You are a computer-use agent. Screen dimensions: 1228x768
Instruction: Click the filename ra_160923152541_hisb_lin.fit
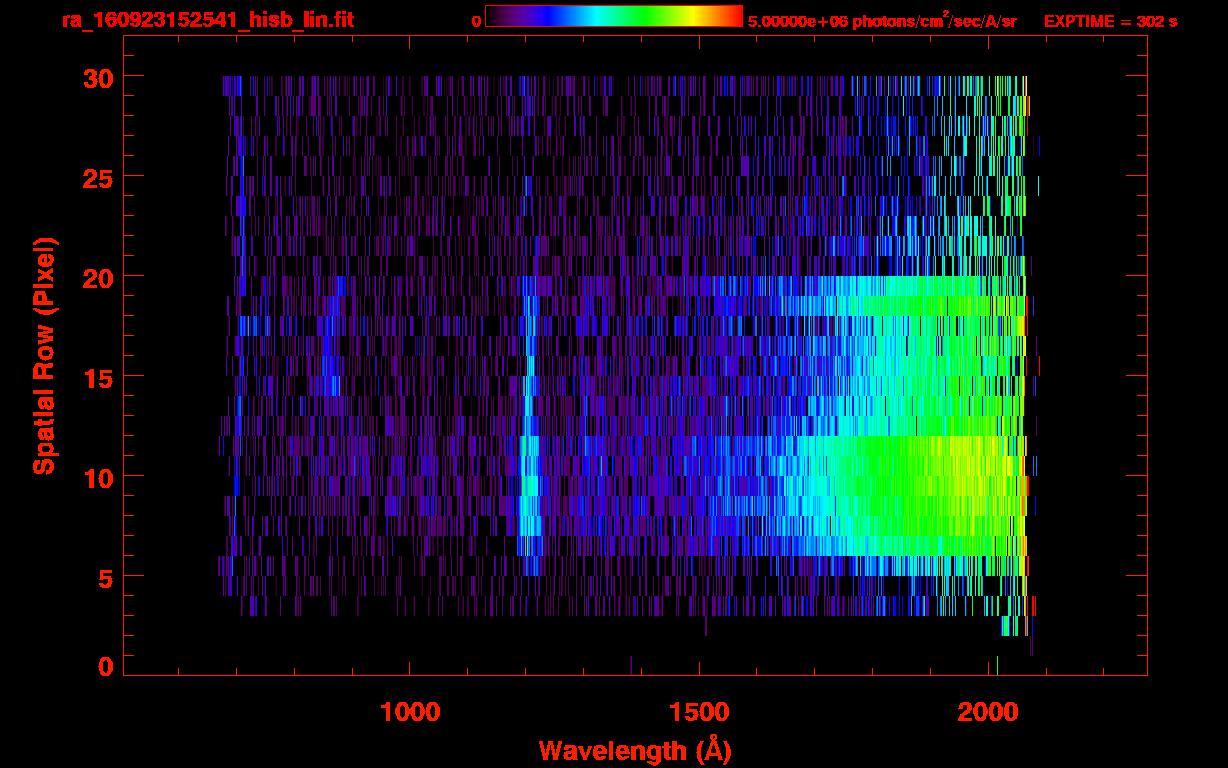click(x=207, y=19)
